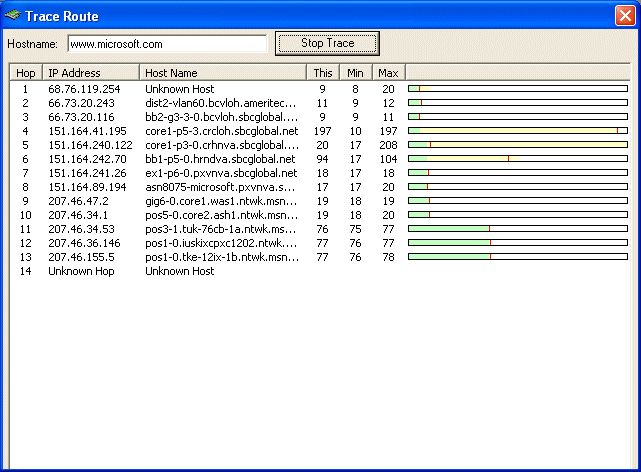The width and height of the screenshot is (641, 472).
Task: Select the row with IP 68.76.119.254
Action: click(x=87, y=89)
